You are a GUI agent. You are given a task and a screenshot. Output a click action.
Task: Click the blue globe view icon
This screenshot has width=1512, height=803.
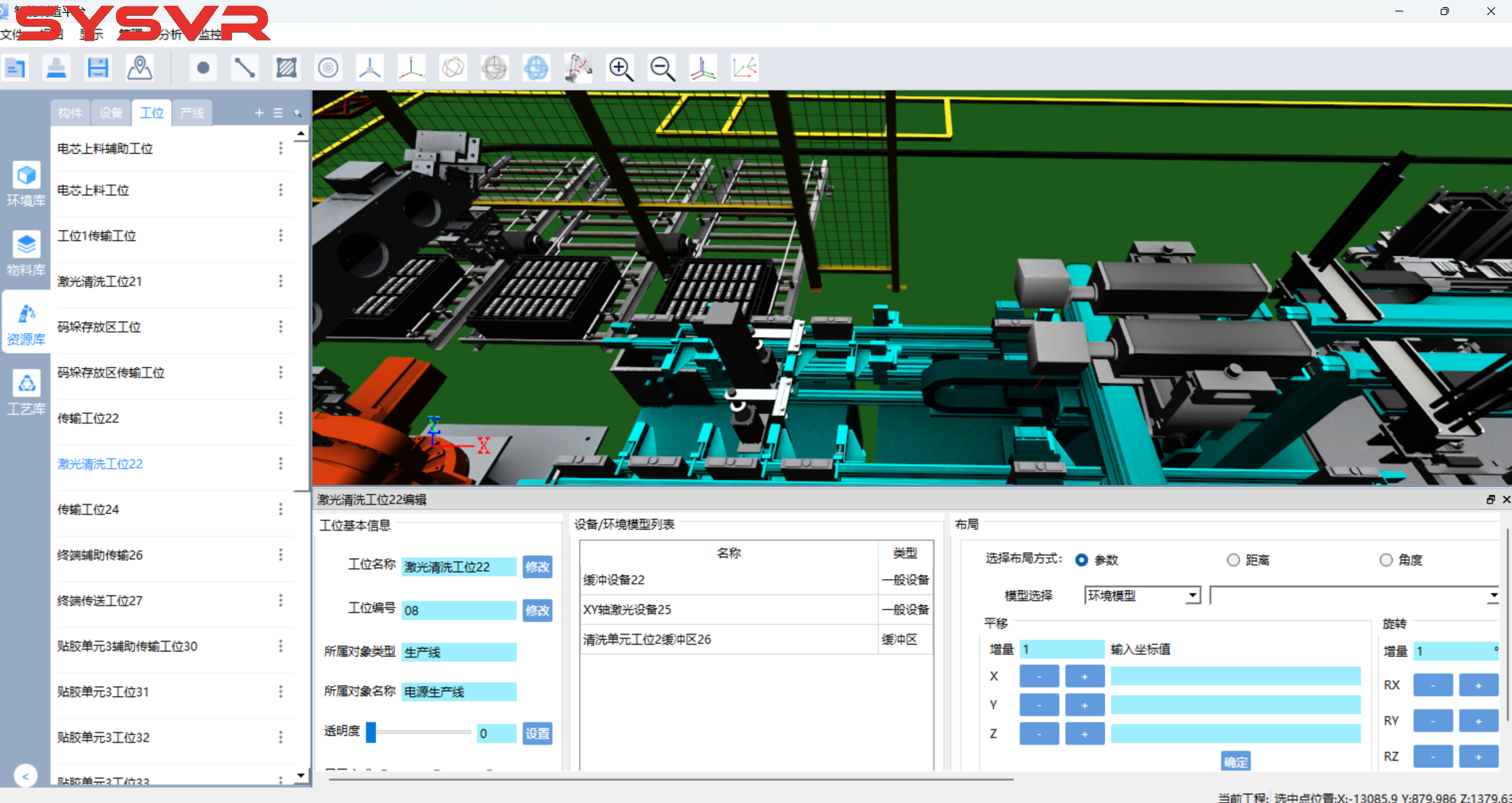tap(536, 68)
